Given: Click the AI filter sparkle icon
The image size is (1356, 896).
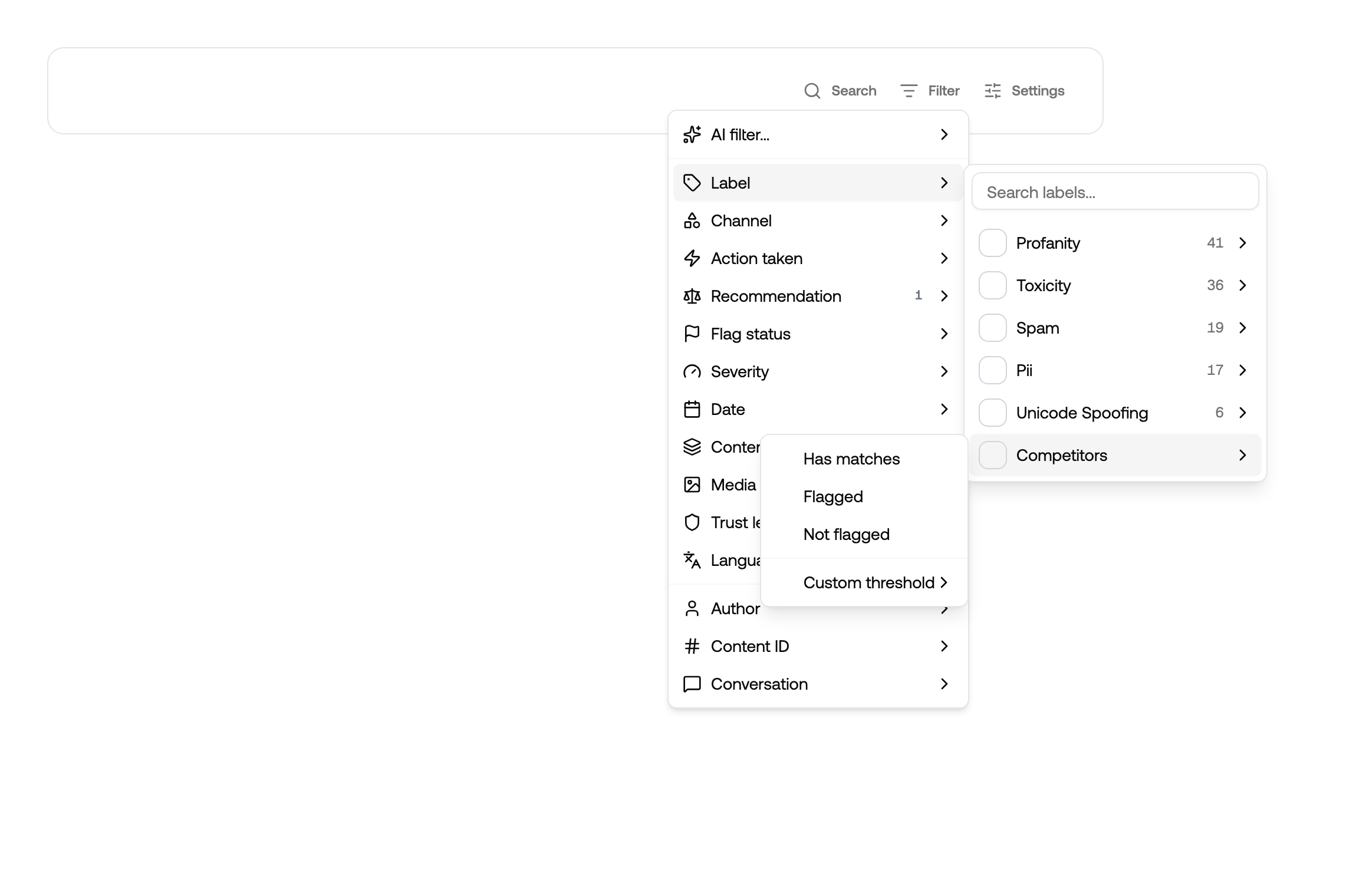Looking at the screenshot, I should 692,134.
